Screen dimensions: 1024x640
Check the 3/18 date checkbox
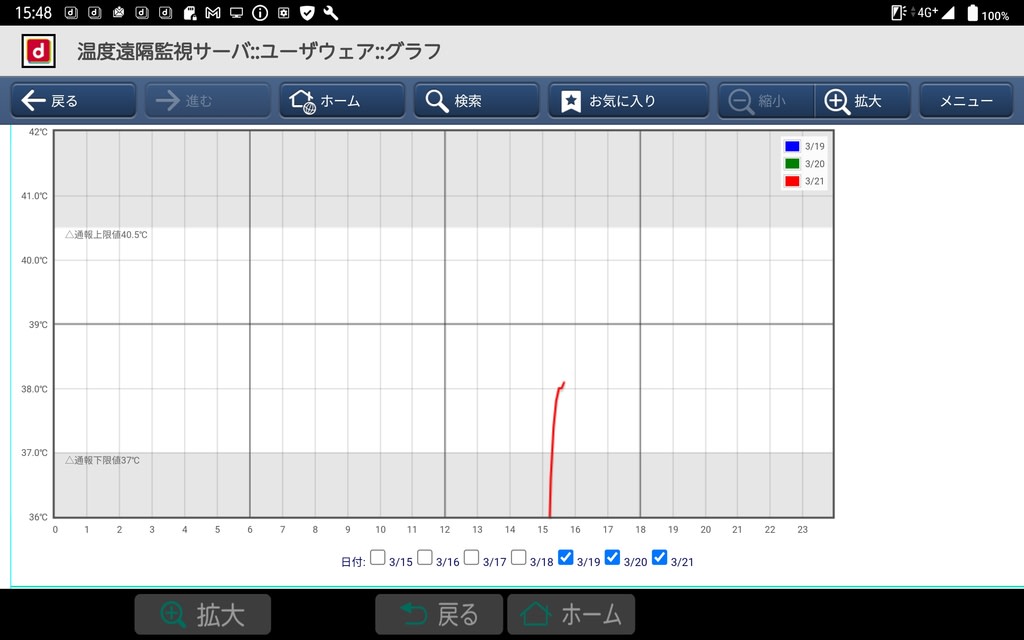(x=519, y=557)
